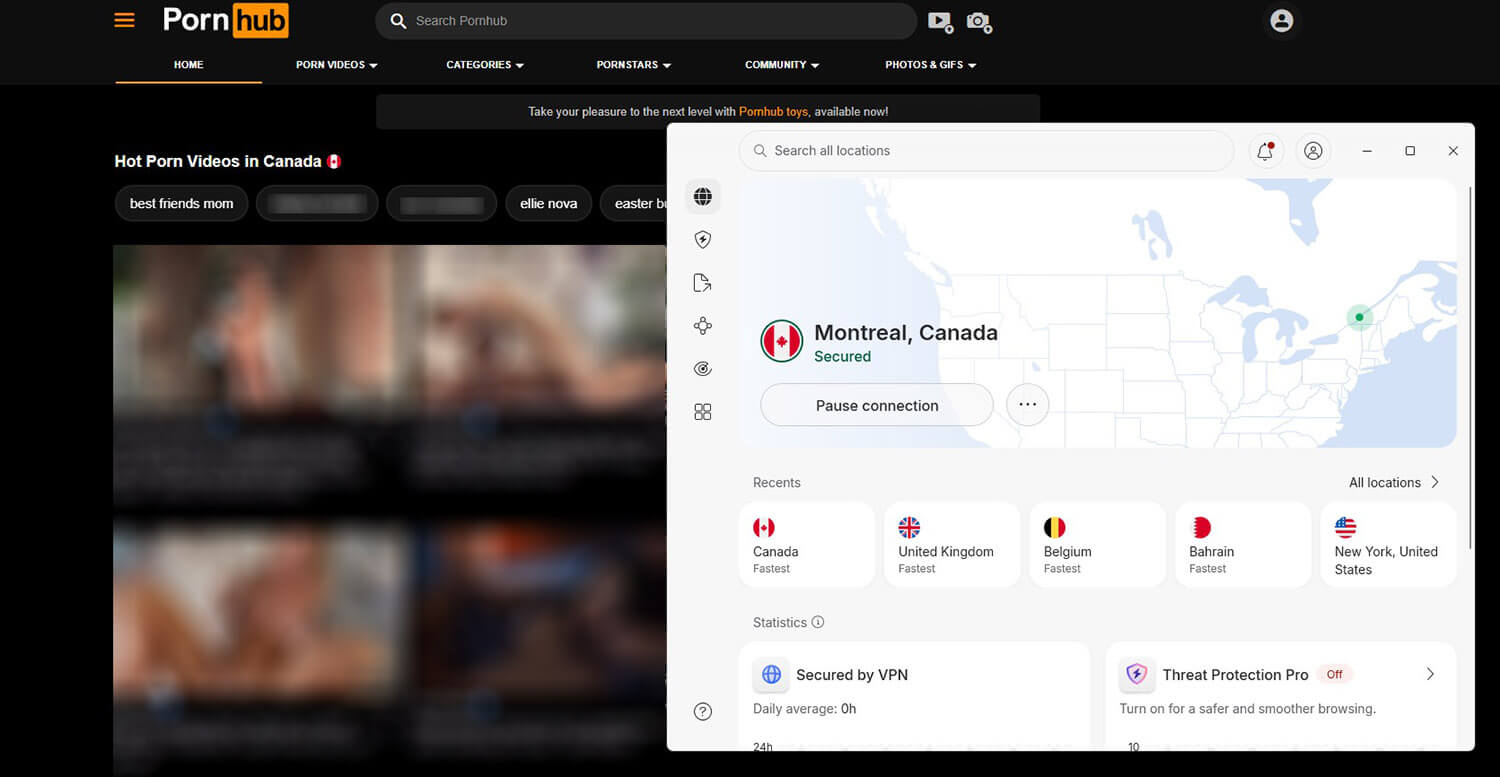Open the apps grid icon in VPN sidebar
This screenshot has width=1500, height=777.
tap(703, 412)
